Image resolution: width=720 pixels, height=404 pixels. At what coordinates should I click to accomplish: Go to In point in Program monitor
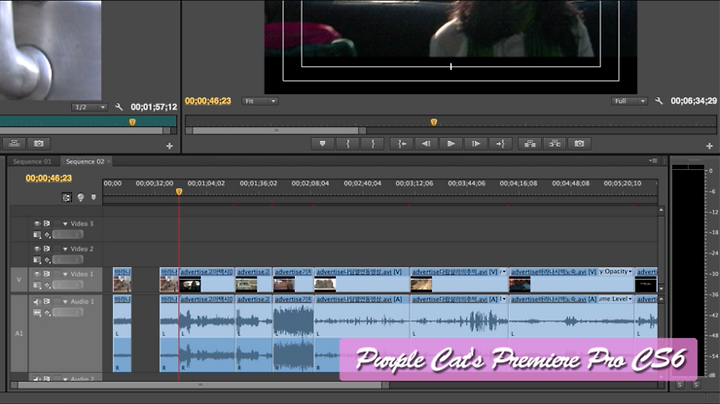coord(402,144)
